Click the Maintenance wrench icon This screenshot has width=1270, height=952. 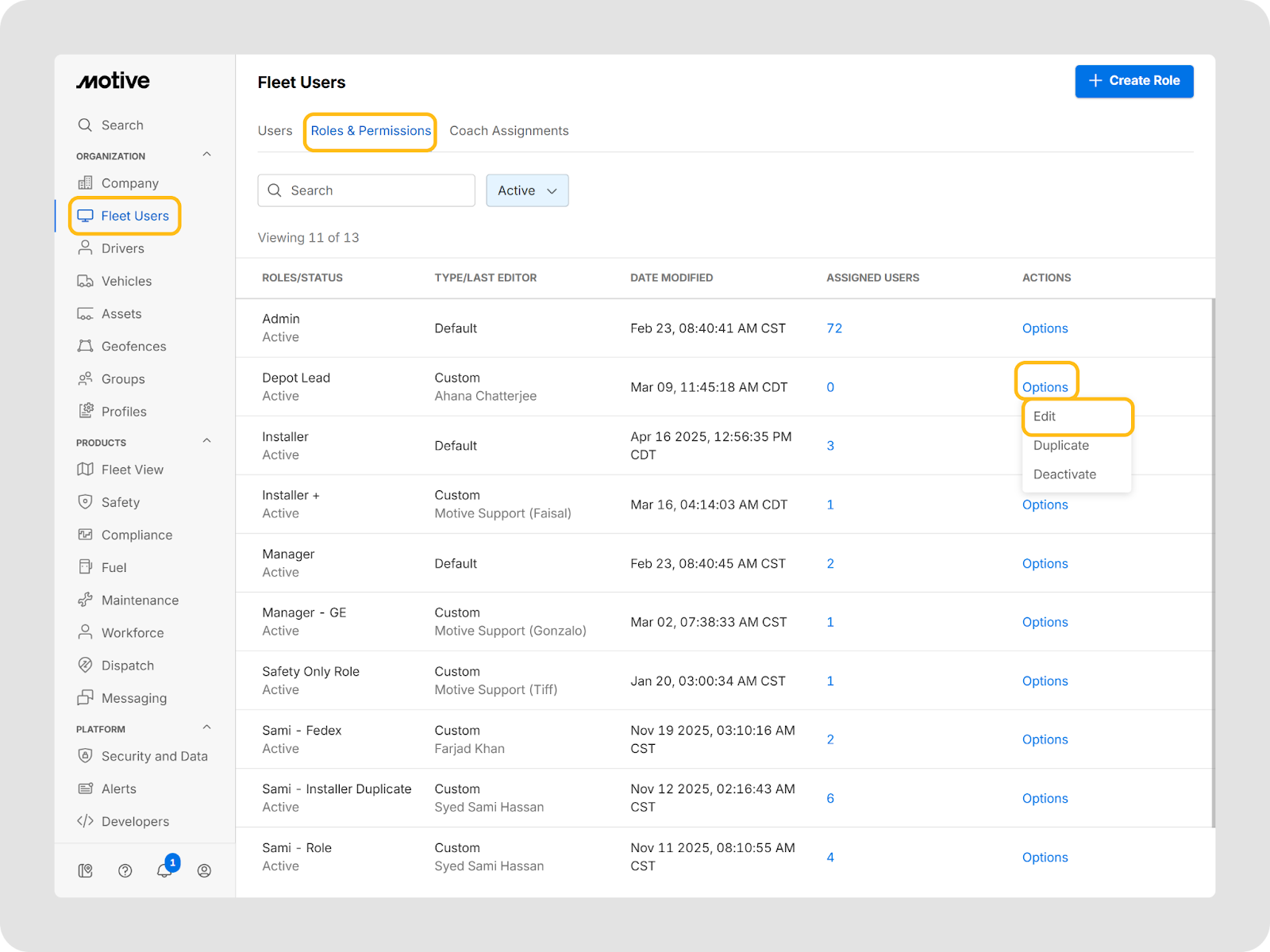click(x=85, y=600)
